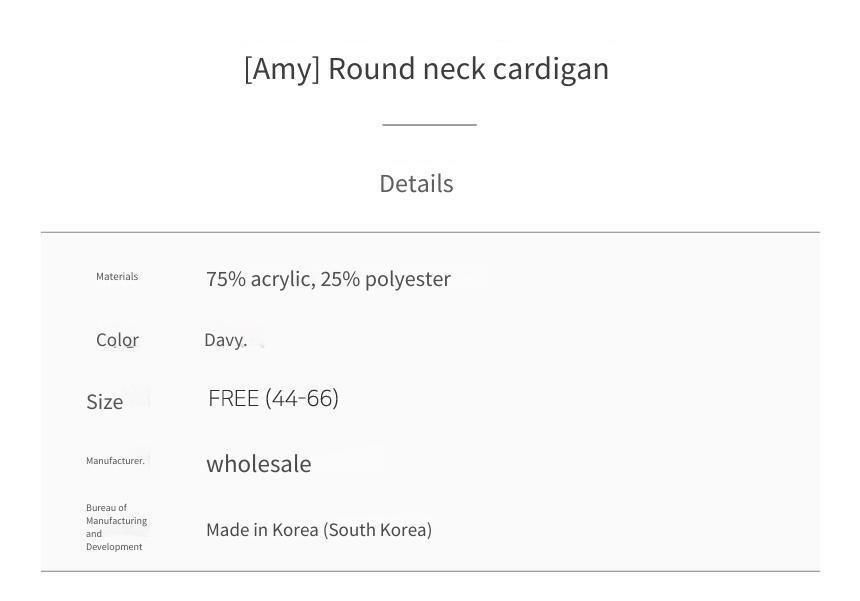Click the Davy color value
860x601 pixels.
pos(225,341)
